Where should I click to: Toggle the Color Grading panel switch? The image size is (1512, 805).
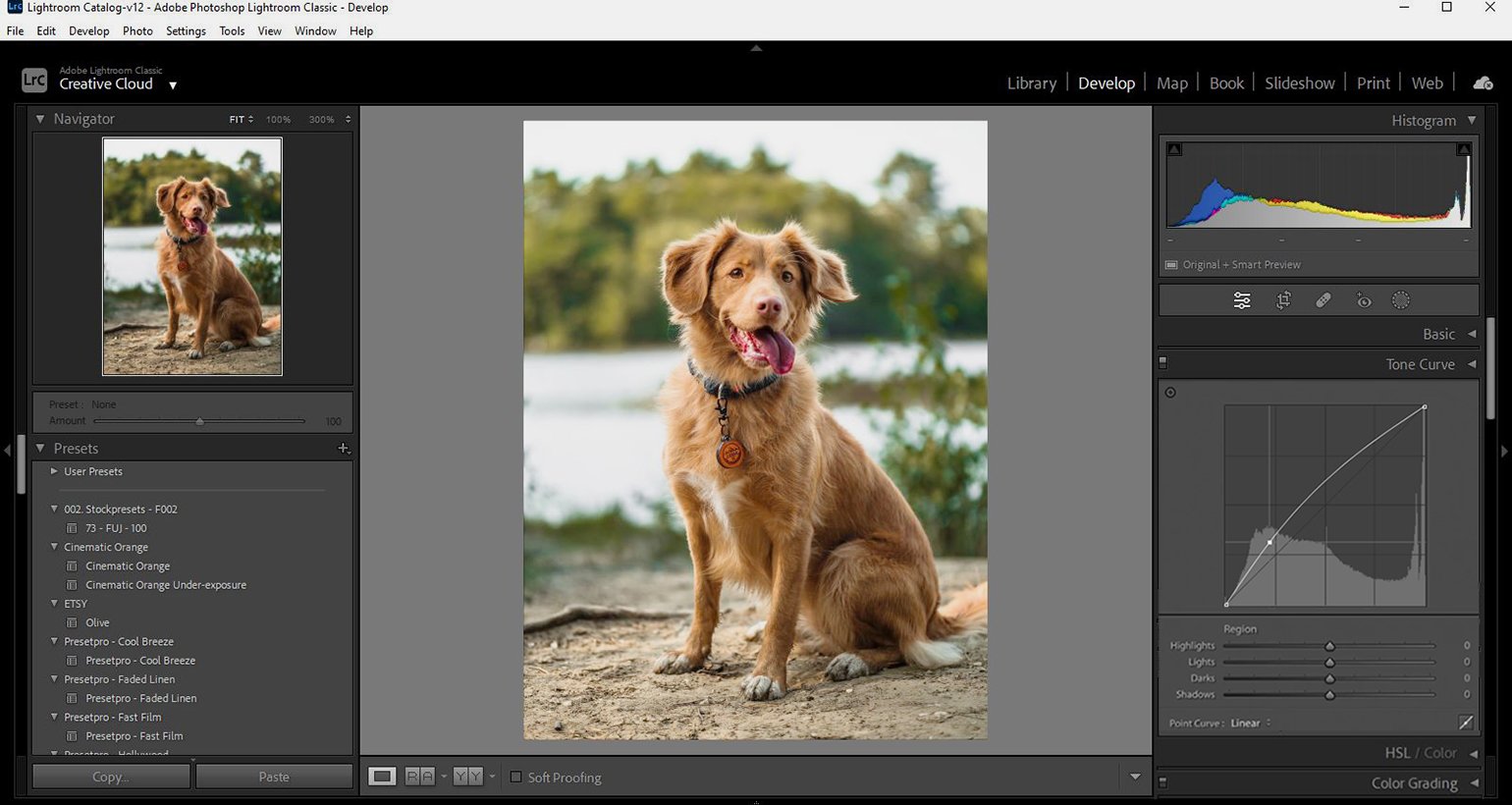tap(1163, 783)
